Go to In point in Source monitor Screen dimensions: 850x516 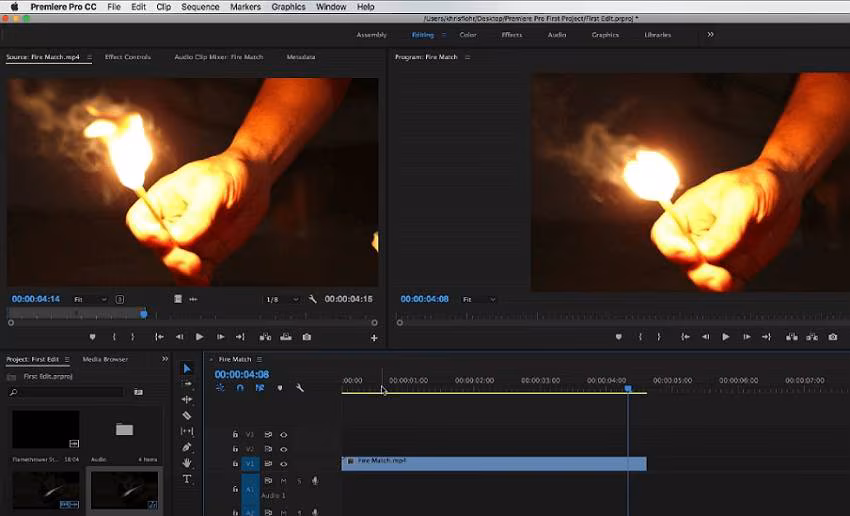pyautogui.click(x=159, y=337)
